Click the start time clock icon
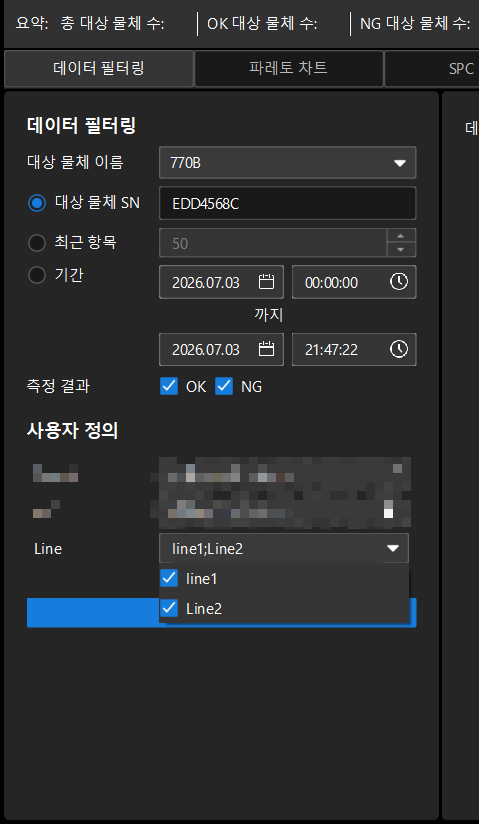This screenshot has width=479, height=824. 399,282
